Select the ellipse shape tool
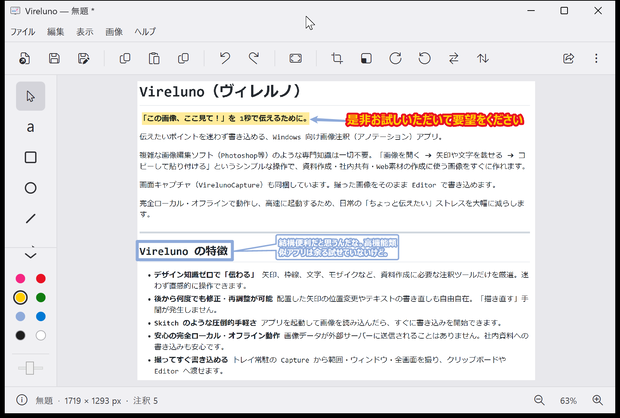This screenshot has width=620, height=418. 30,188
